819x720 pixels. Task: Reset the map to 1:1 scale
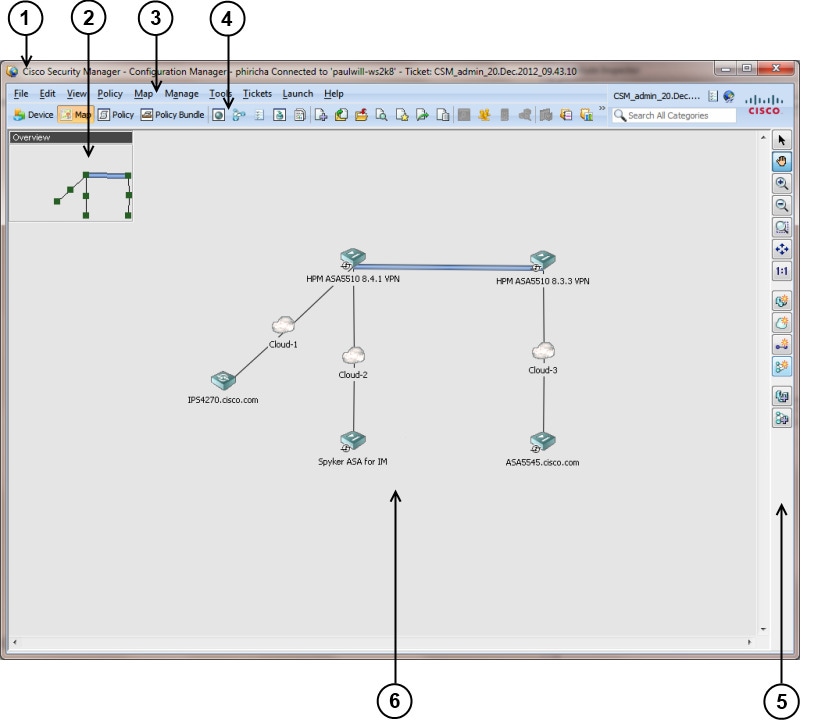781,271
